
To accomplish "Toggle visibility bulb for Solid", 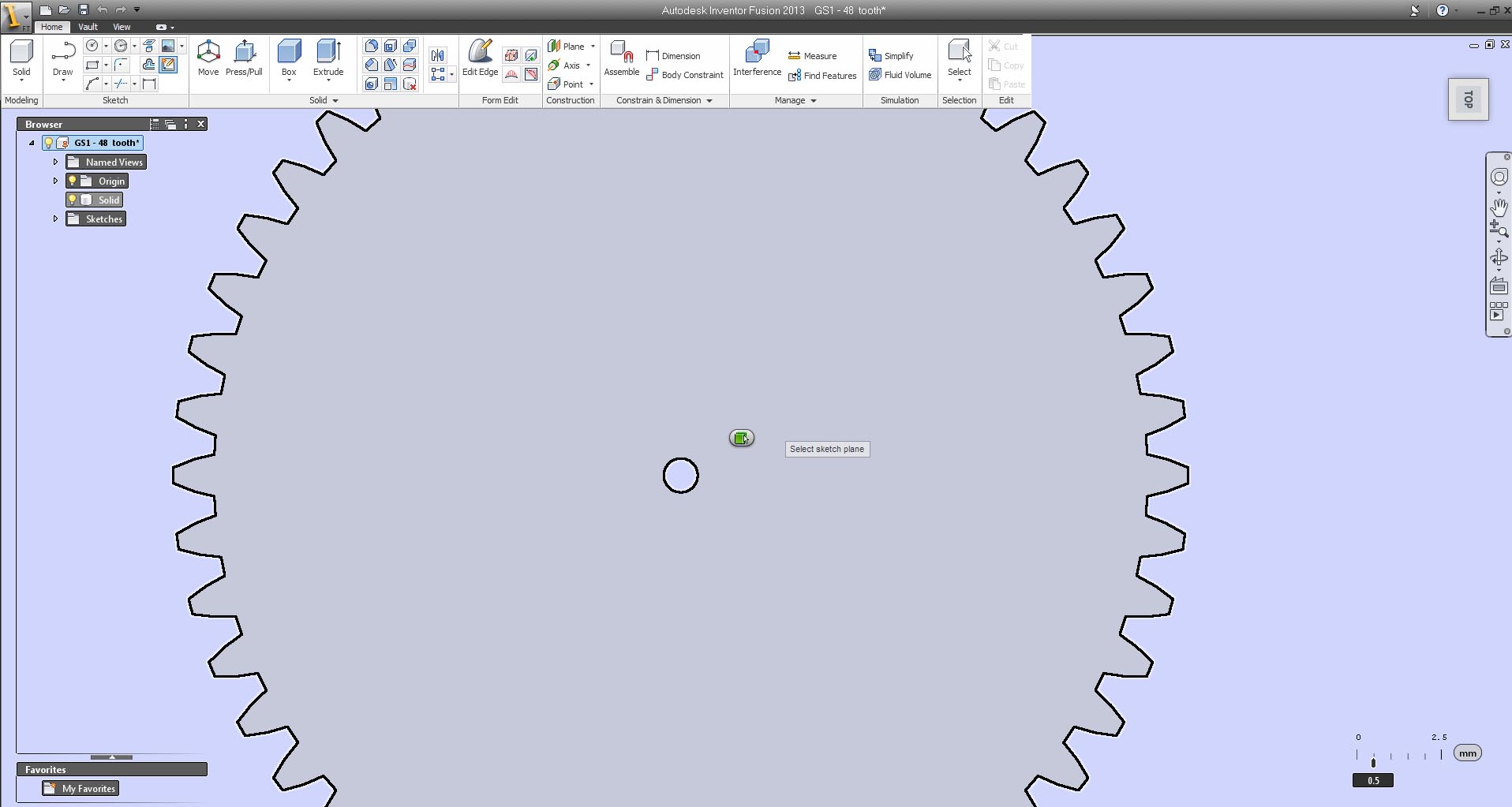I will (72, 200).
